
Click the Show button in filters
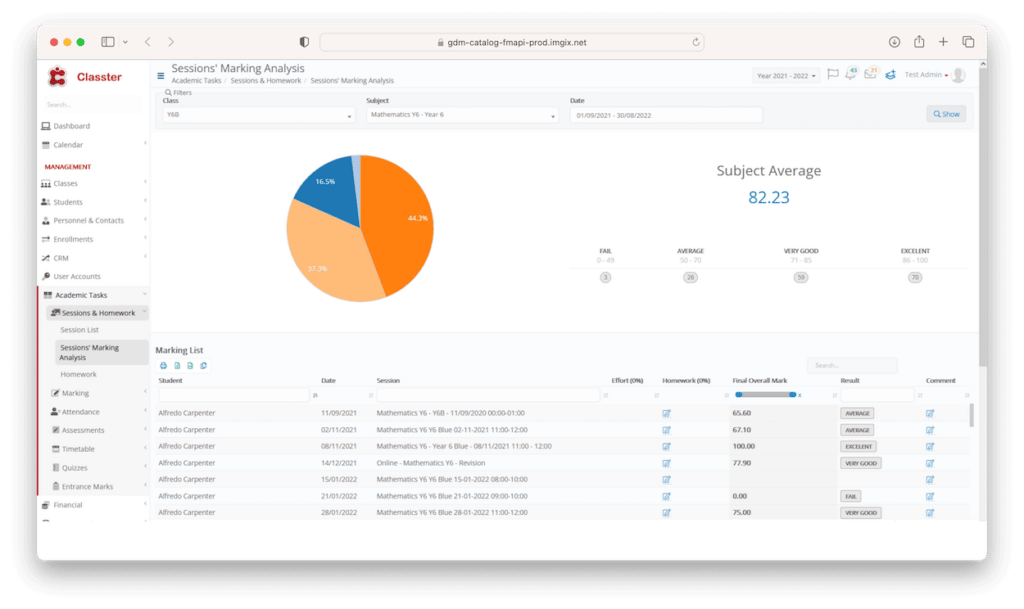click(946, 114)
